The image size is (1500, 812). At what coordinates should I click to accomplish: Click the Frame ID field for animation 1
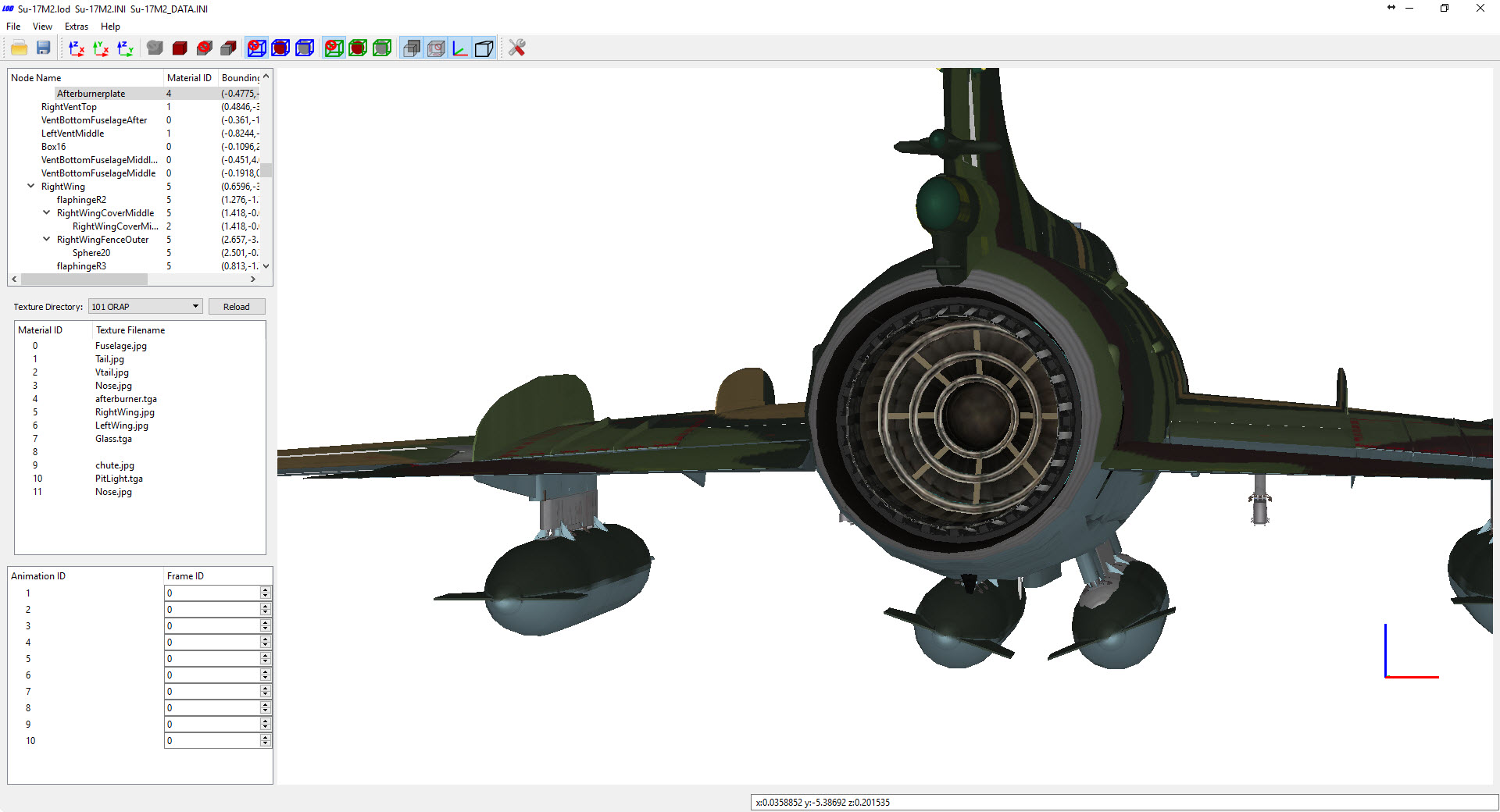pyautogui.click(x=212, y=593)
